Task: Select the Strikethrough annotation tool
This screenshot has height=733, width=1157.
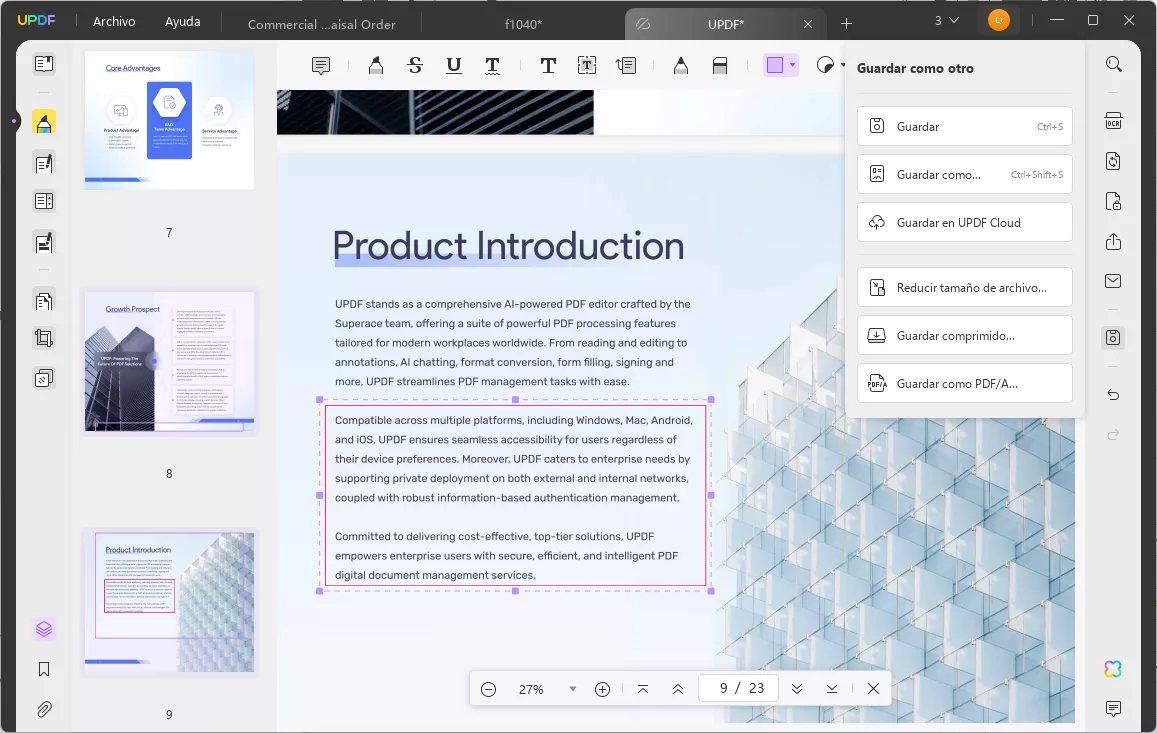Action: point(414,64)
